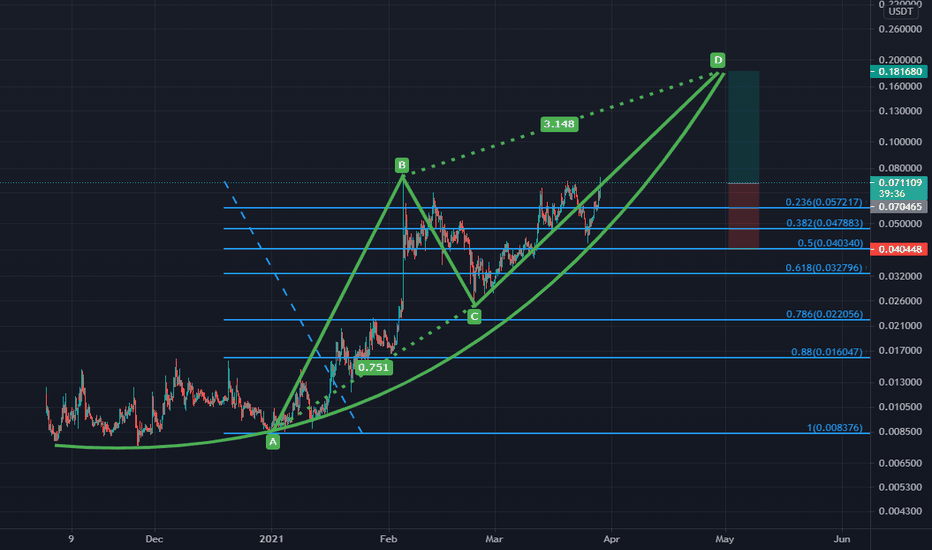
Task: Click the Feb label on time axis
Action: (x=388, y=539)
